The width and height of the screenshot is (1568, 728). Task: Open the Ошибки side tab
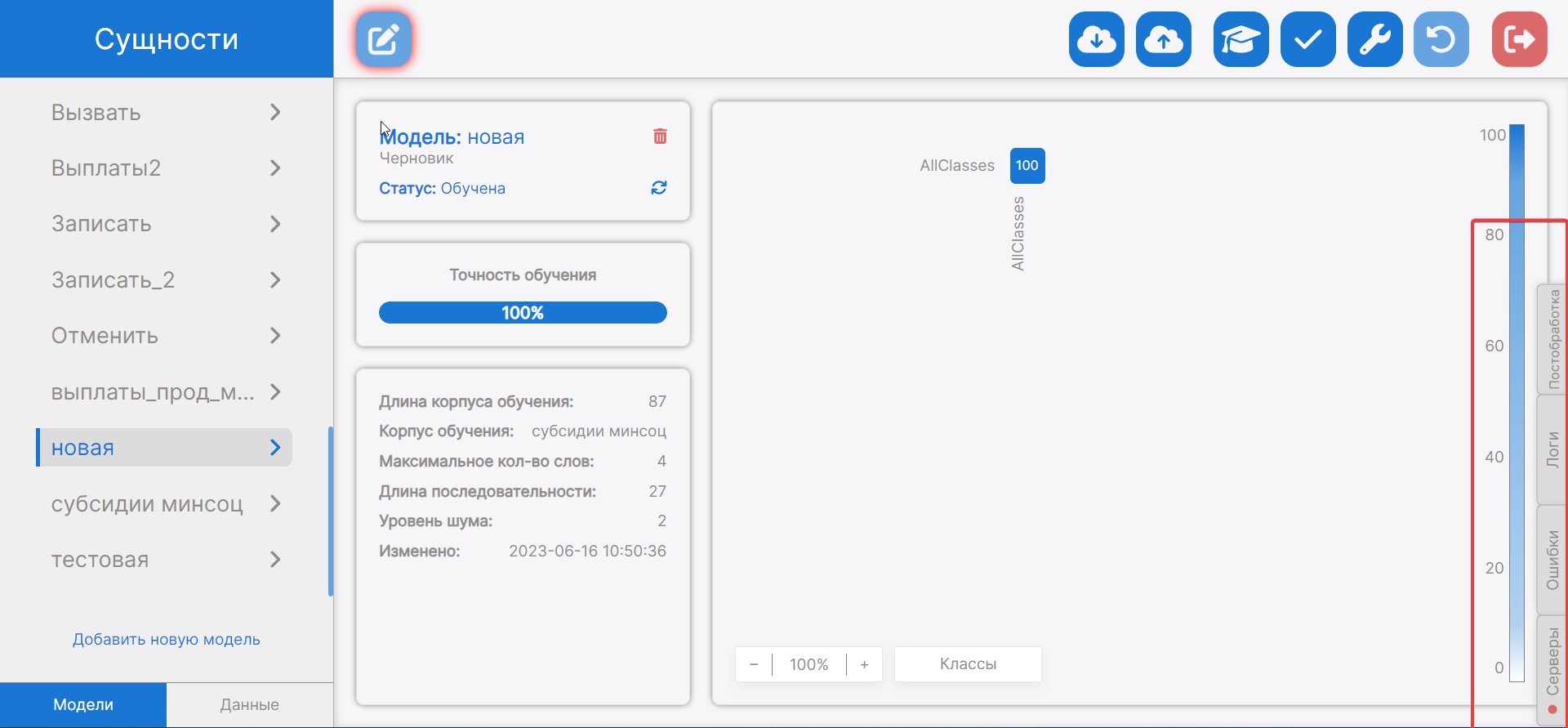tap(1552, 560)
